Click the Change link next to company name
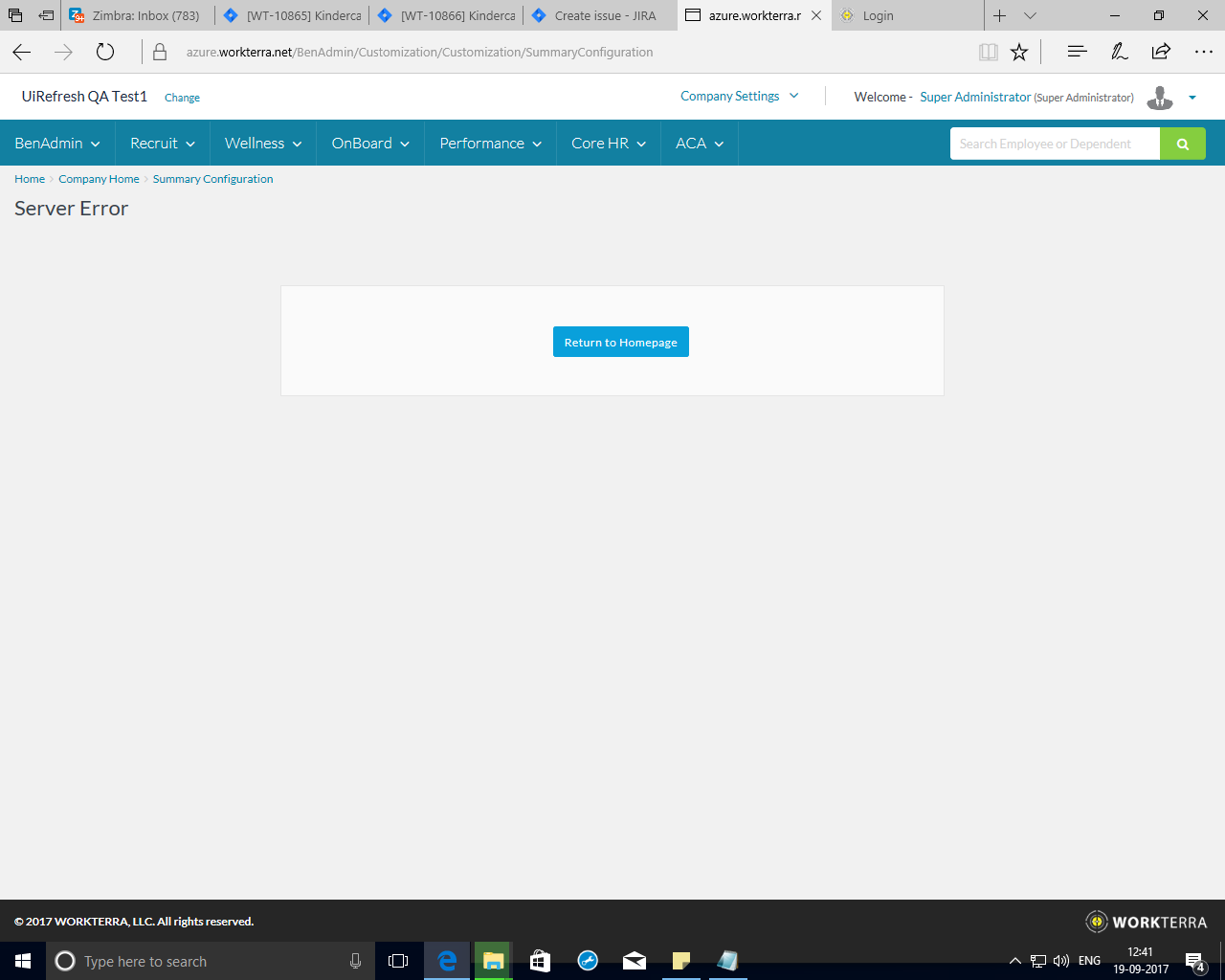Viewport: 1225px width, 980px height. pos(182,97)
